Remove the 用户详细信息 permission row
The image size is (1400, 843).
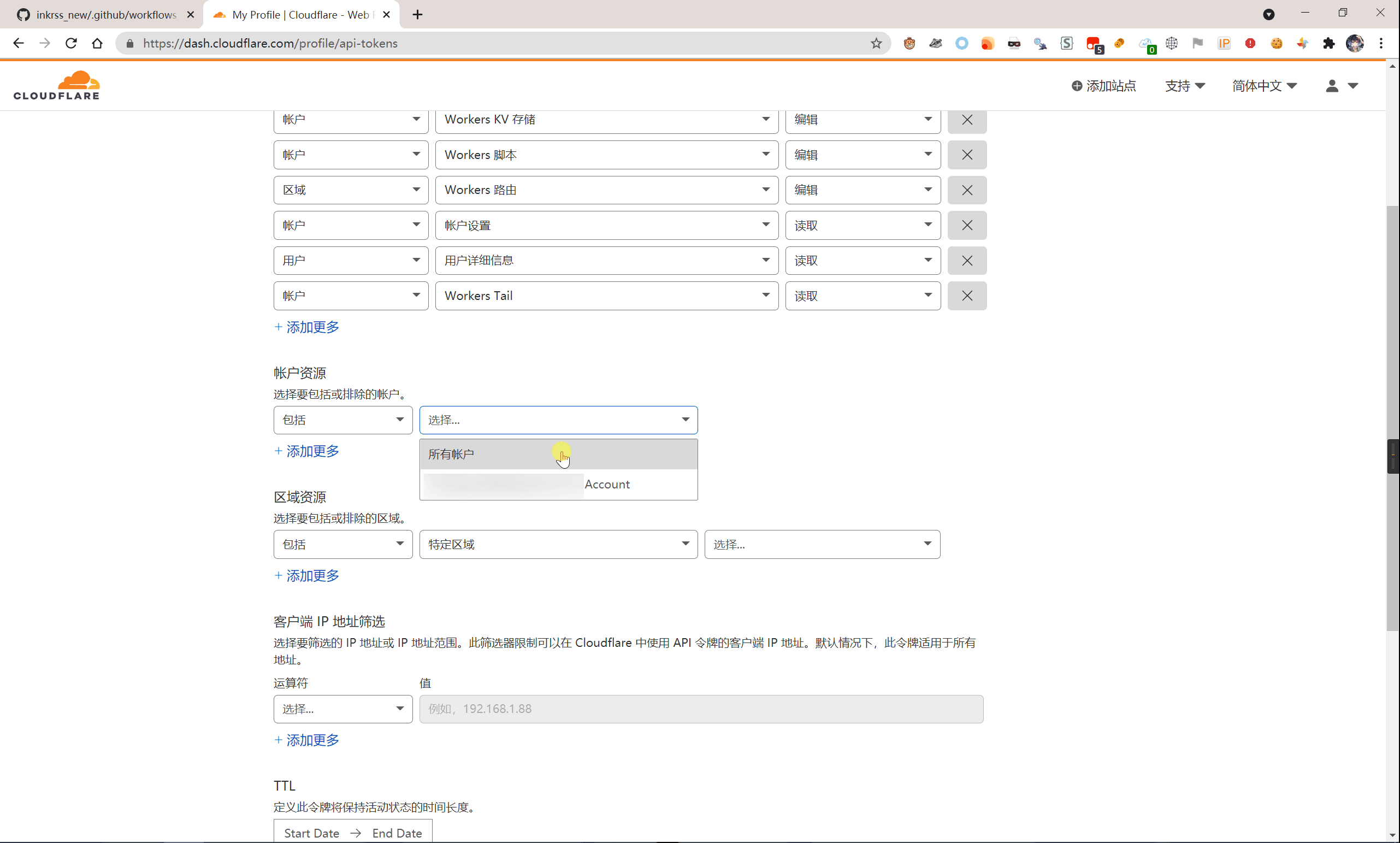point(967,260)
